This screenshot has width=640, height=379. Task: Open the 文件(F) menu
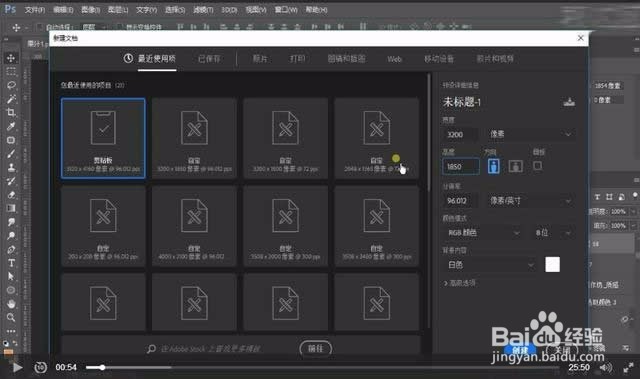click(35, 9)
